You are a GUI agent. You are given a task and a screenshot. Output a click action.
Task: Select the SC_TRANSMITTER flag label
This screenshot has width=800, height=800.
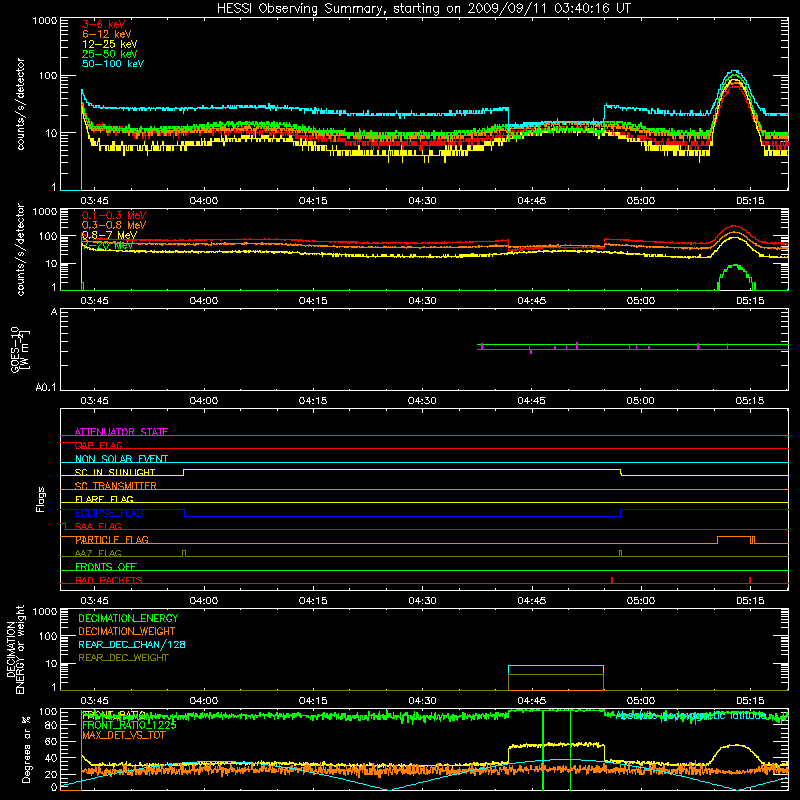point(116,486)
